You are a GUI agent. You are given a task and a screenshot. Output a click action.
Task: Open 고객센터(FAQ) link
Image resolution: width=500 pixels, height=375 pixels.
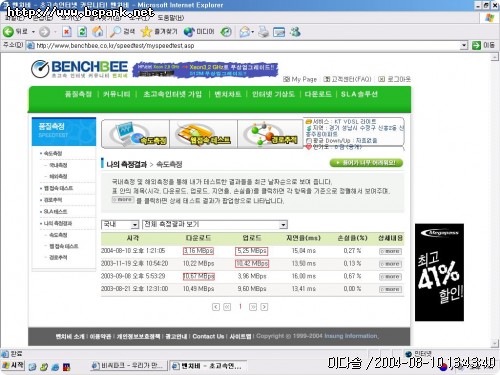click(x=347, y=79)
